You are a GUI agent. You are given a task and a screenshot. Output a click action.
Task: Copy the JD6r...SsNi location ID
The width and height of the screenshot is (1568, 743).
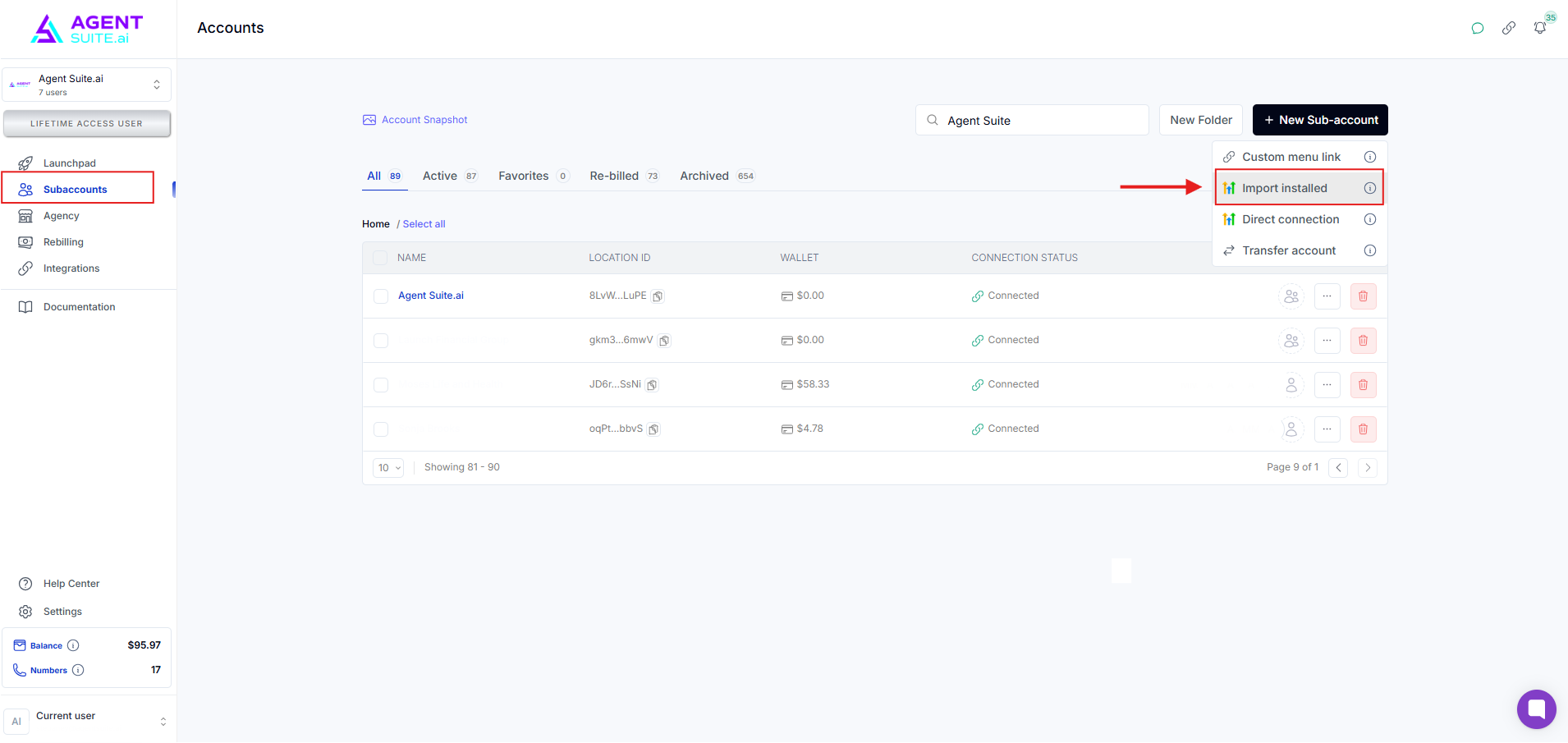pos(652,385)
